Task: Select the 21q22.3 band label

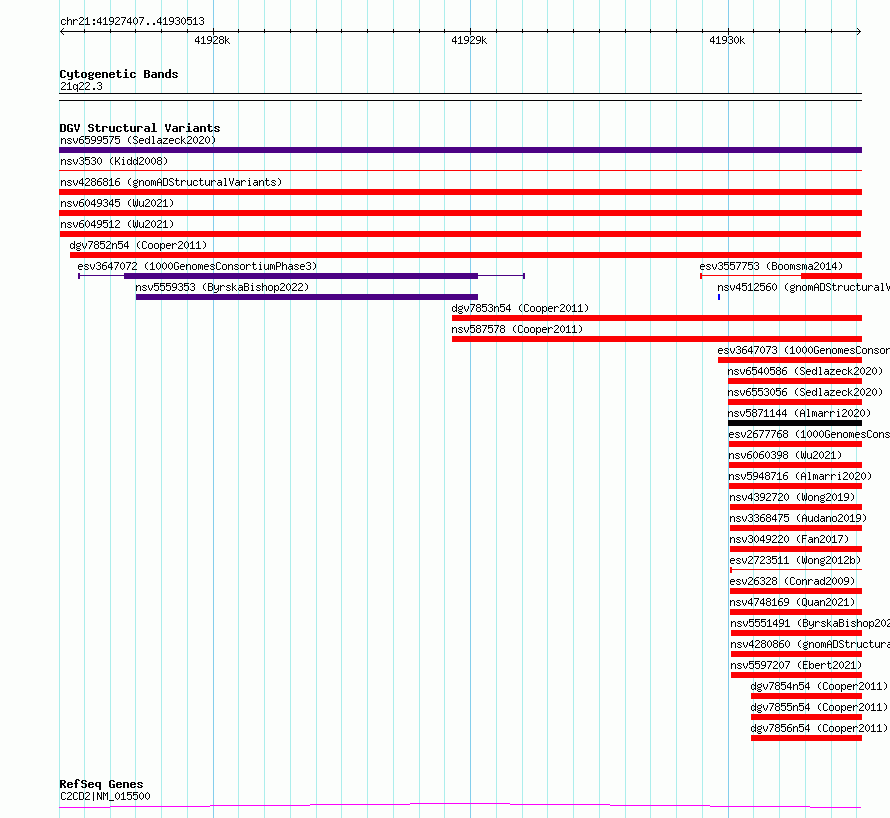Action: point(81,86)
